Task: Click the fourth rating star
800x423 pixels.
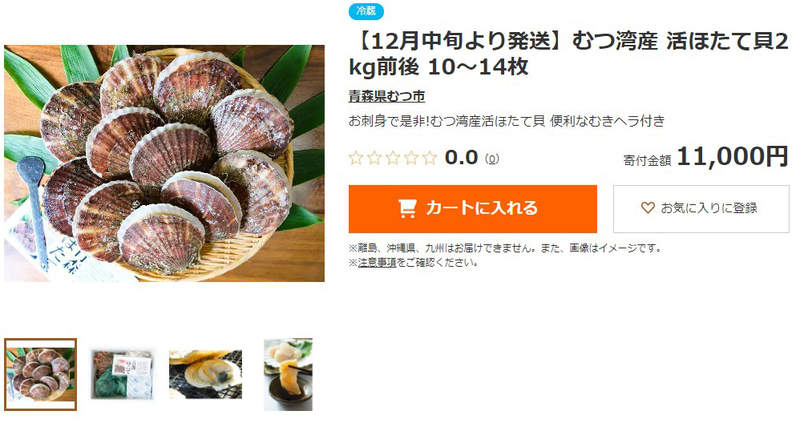Action: tap(411, 158)
